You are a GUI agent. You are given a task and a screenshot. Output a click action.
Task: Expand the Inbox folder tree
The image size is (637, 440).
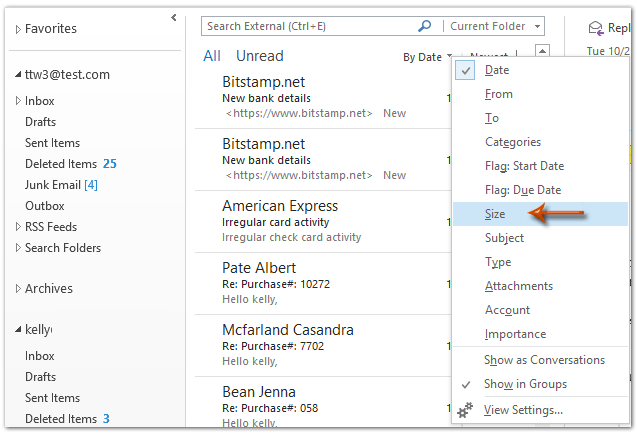tap(17, 101)
